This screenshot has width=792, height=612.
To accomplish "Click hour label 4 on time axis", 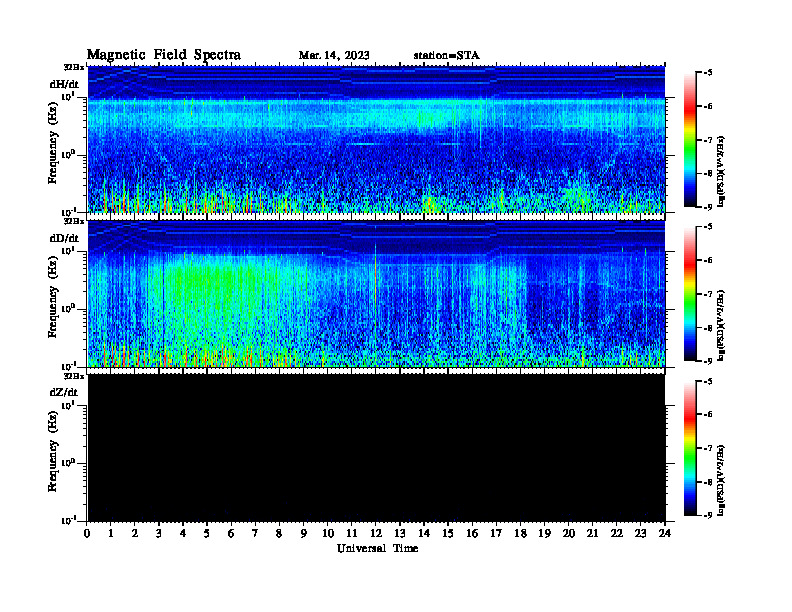I will tap(183, 534).
